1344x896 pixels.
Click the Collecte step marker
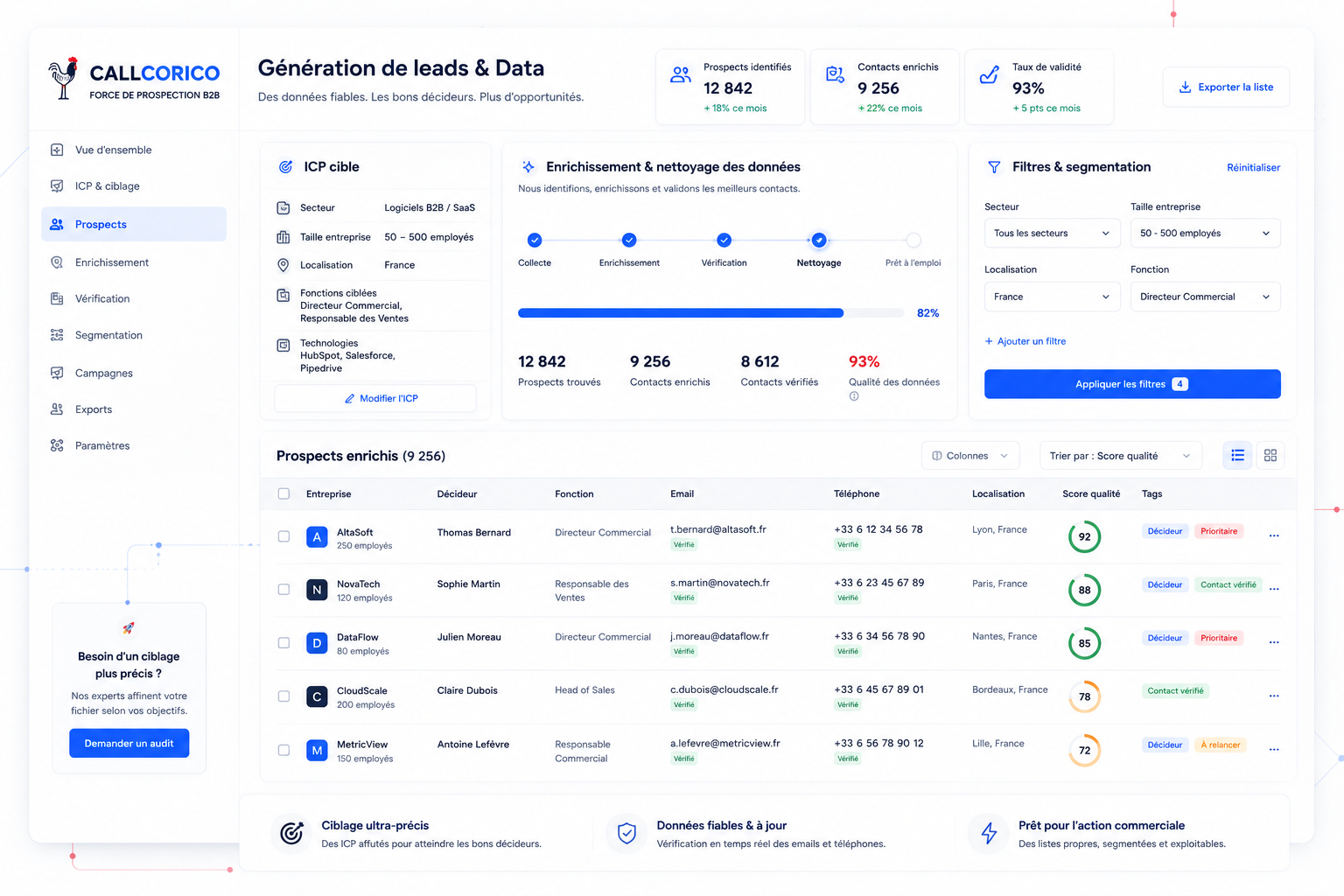click(535, 240)
